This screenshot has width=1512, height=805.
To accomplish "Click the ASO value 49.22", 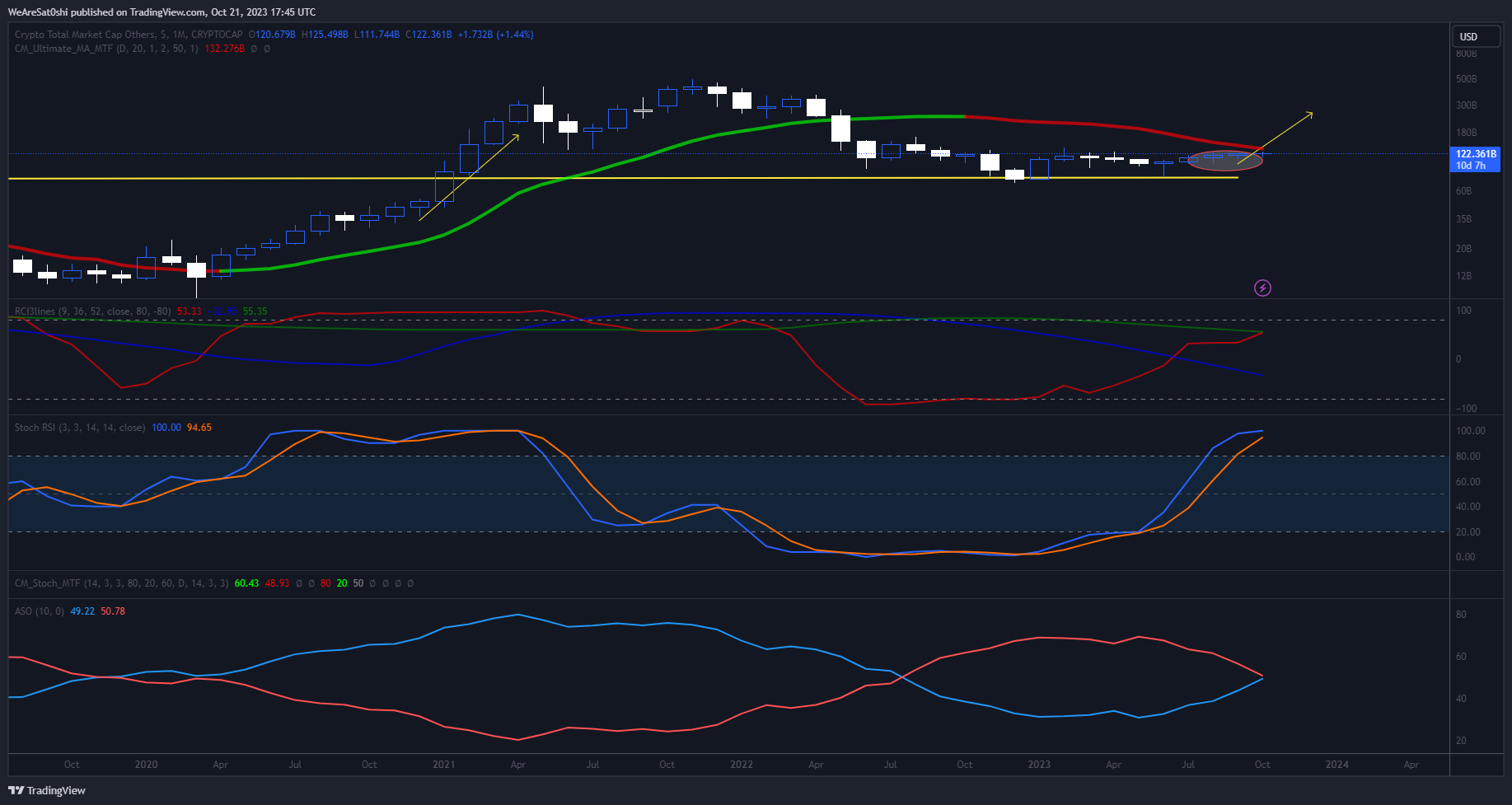I will (x=82, y=611).
